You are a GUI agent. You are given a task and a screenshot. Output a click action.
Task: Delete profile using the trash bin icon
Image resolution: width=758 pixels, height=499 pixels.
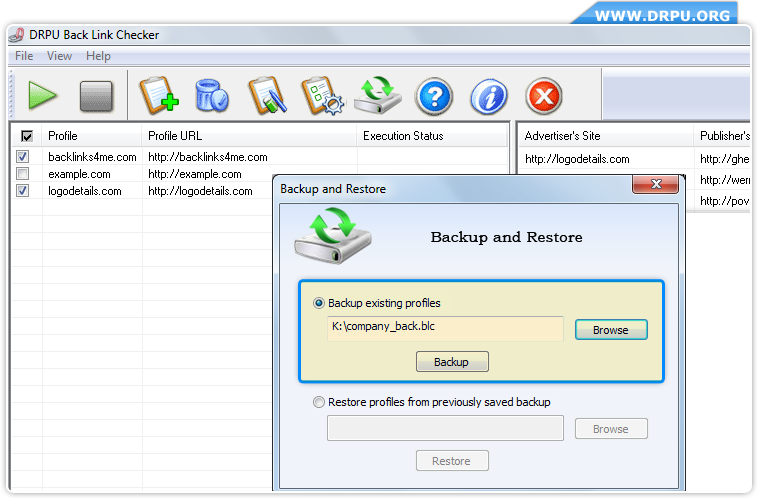[x=212, y=96]
